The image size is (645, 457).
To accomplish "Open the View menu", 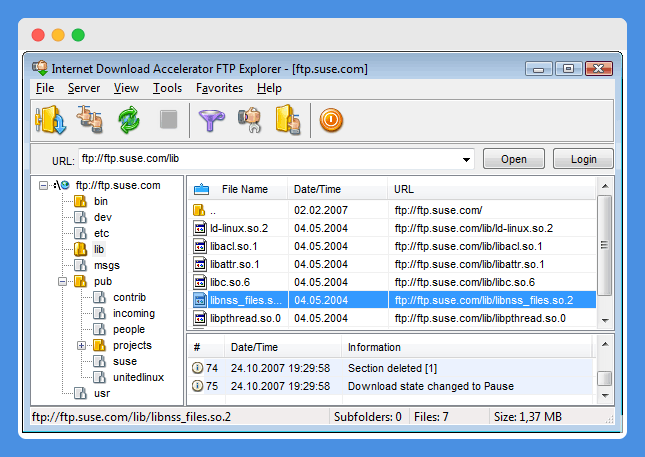I will 126,88.
